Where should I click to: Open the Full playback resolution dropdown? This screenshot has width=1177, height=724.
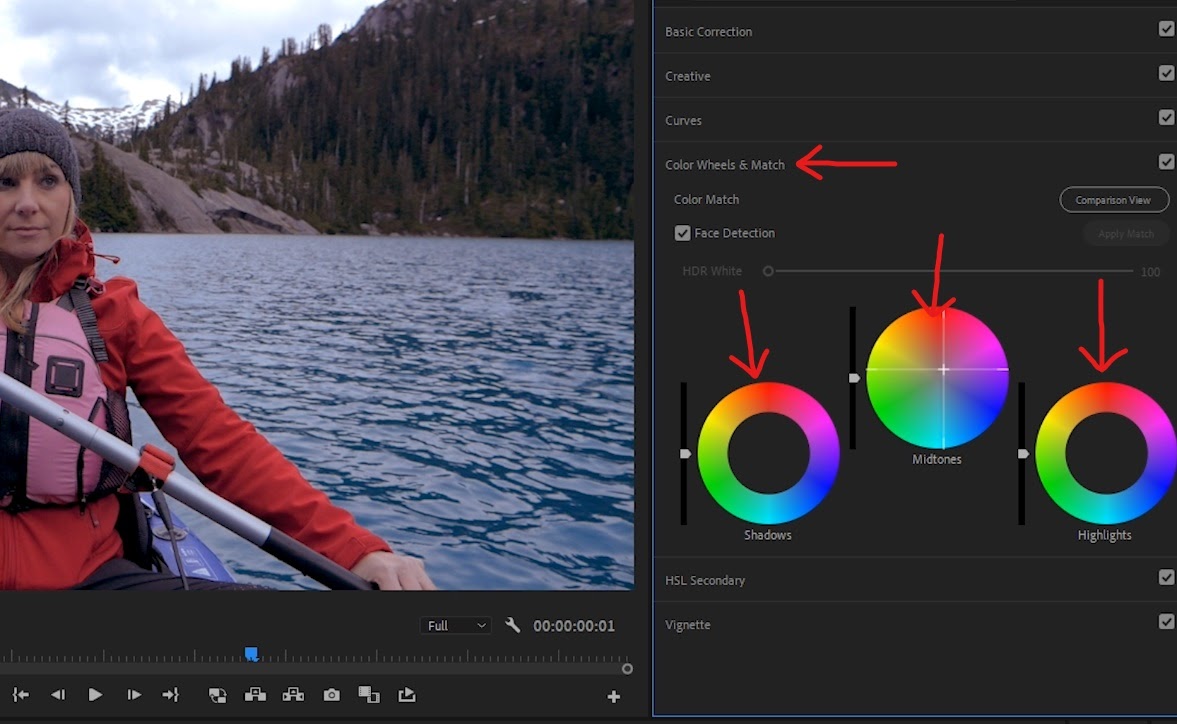coord(456,626)
